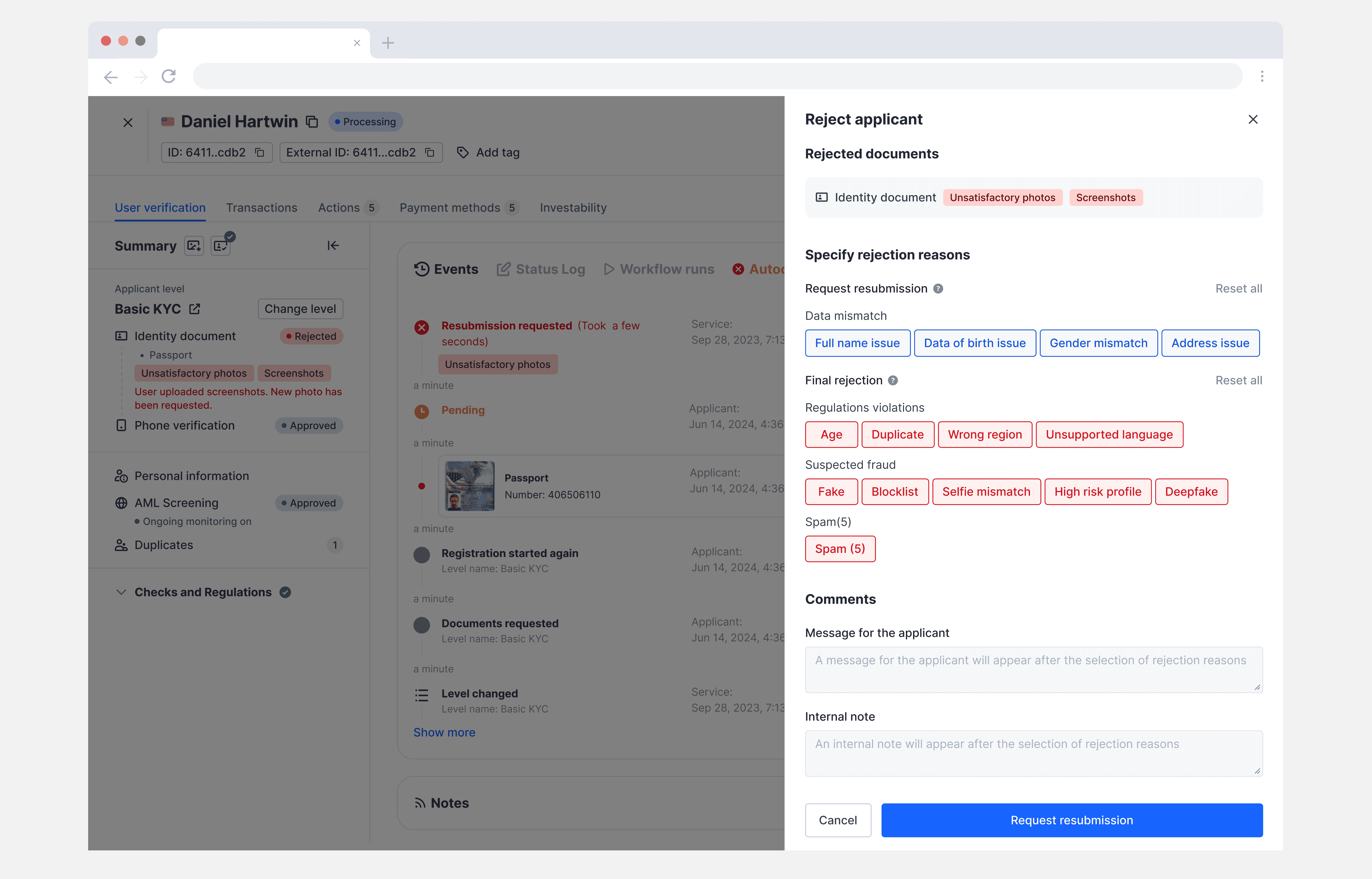Click the Personal information icon

(121, 476)
